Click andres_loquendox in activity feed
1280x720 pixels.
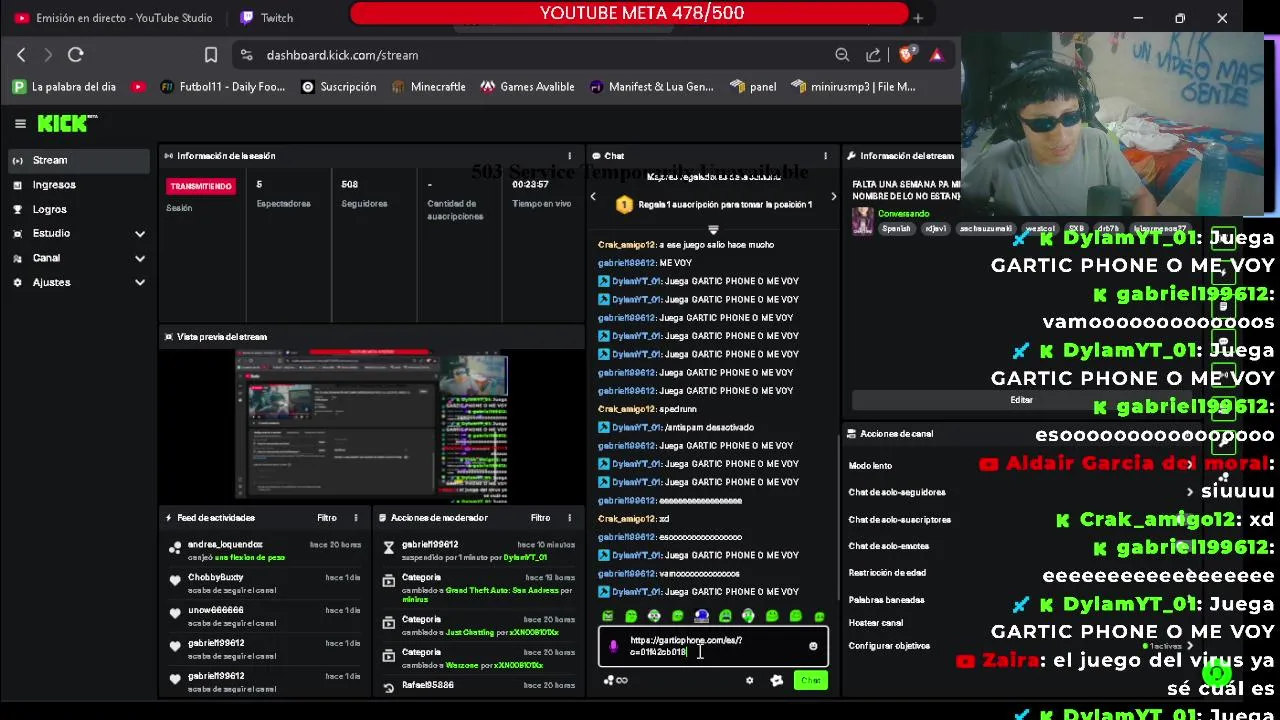[225, 545]
